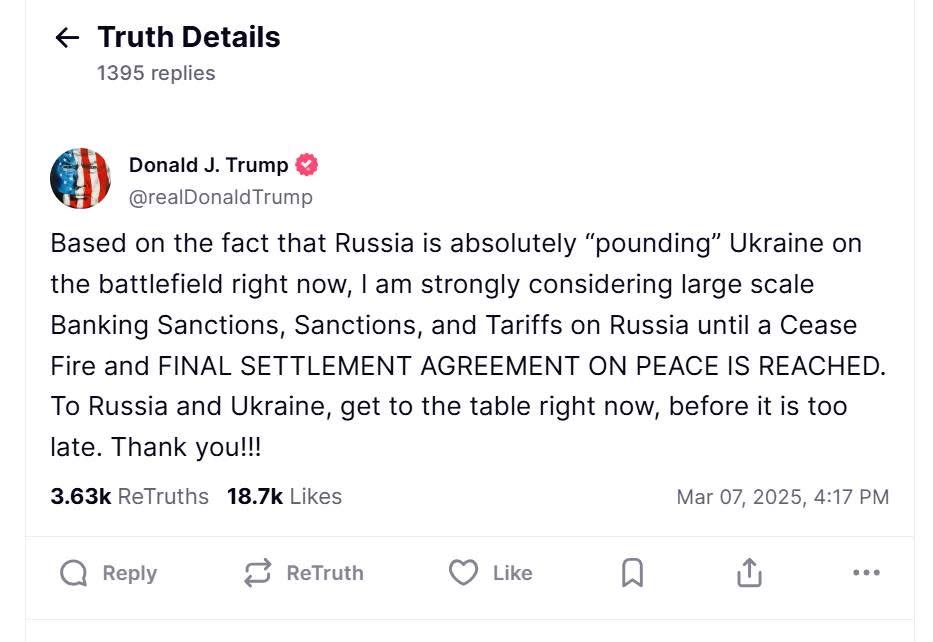
Task: Open the poster's profile avatar
Action: [80, 179]
